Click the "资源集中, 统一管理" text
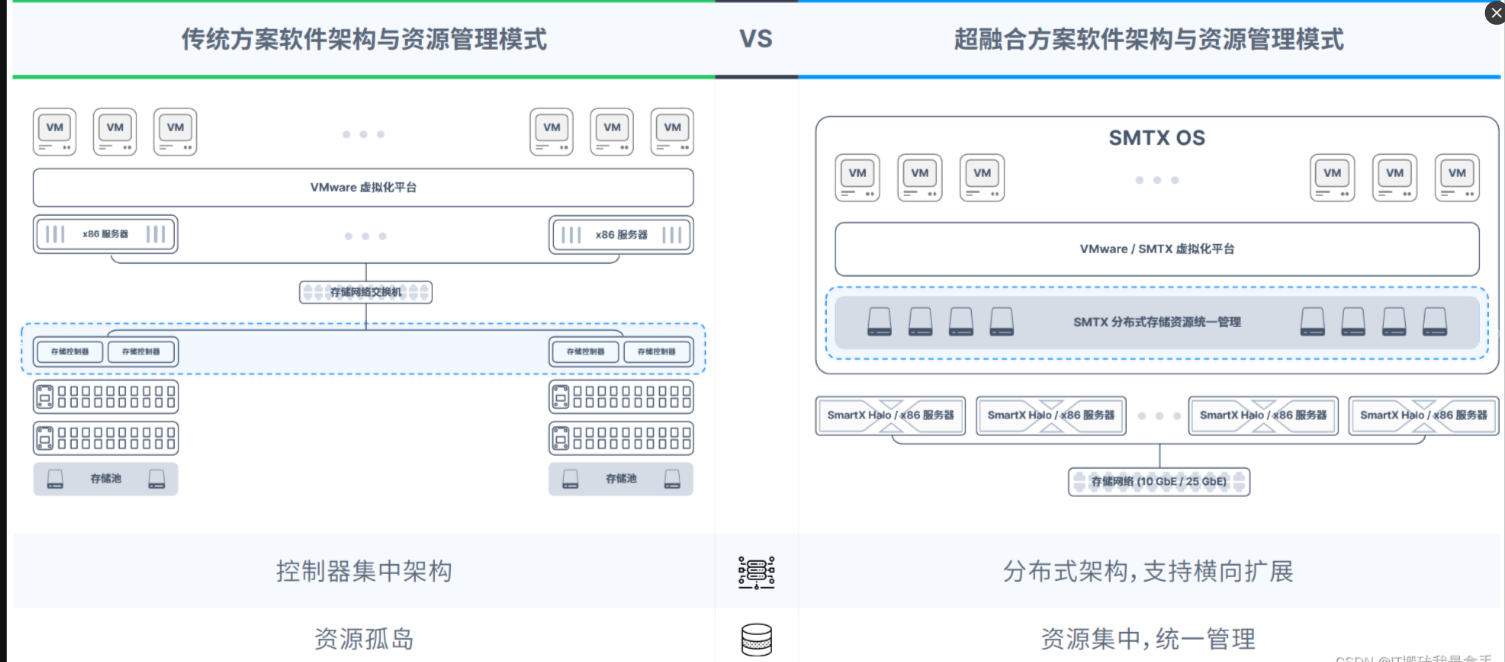 [x=1149, y=639]
